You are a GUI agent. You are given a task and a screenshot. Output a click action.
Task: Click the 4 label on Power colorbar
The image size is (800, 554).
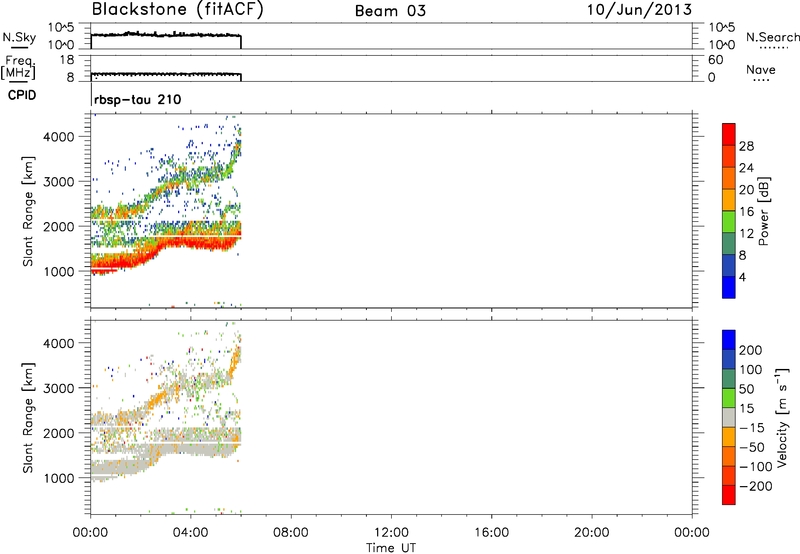tap(742, 277)
